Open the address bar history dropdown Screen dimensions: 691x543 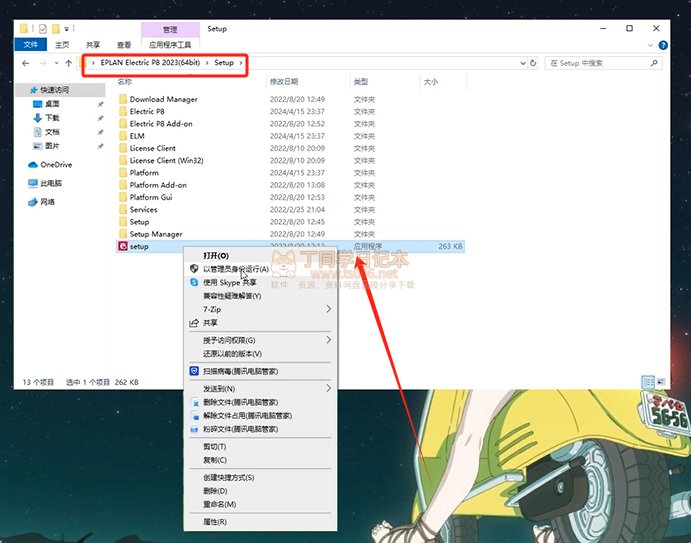pos(523,63)
